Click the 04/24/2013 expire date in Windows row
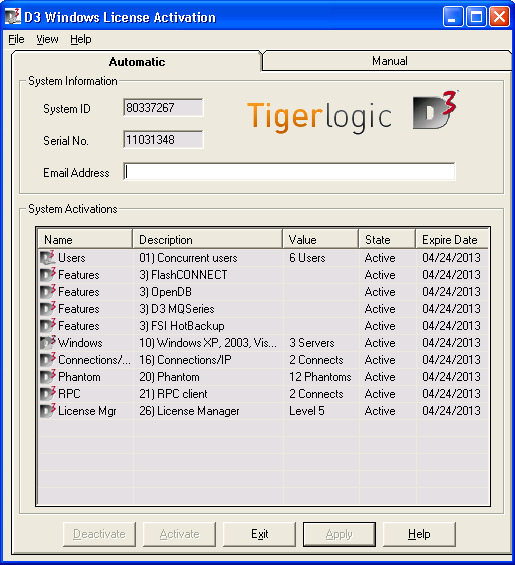The image size is (515, 565). click(453, 342)
